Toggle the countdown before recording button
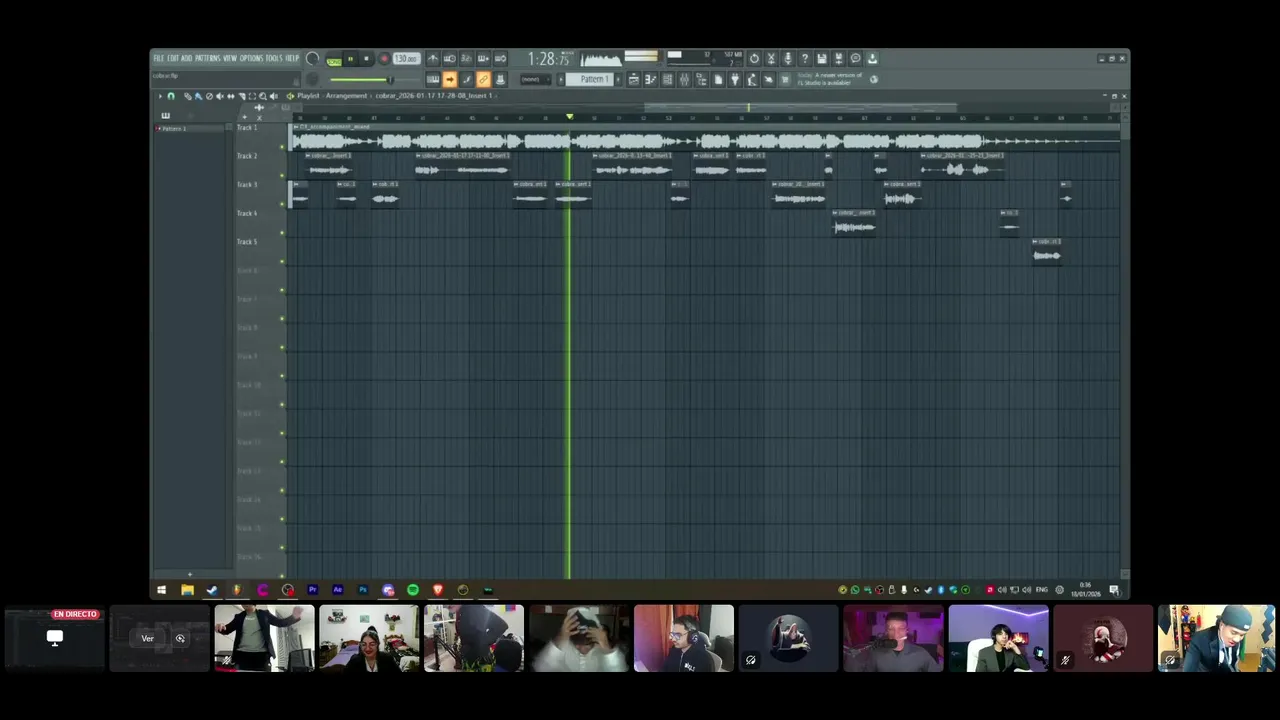This screenshot has height=720, width=1280. click(x=466, y=59)
